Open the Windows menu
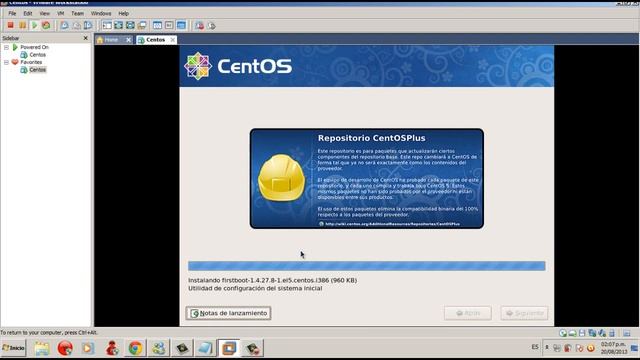Viewport: 640px width, 360px height. [101, 13]
